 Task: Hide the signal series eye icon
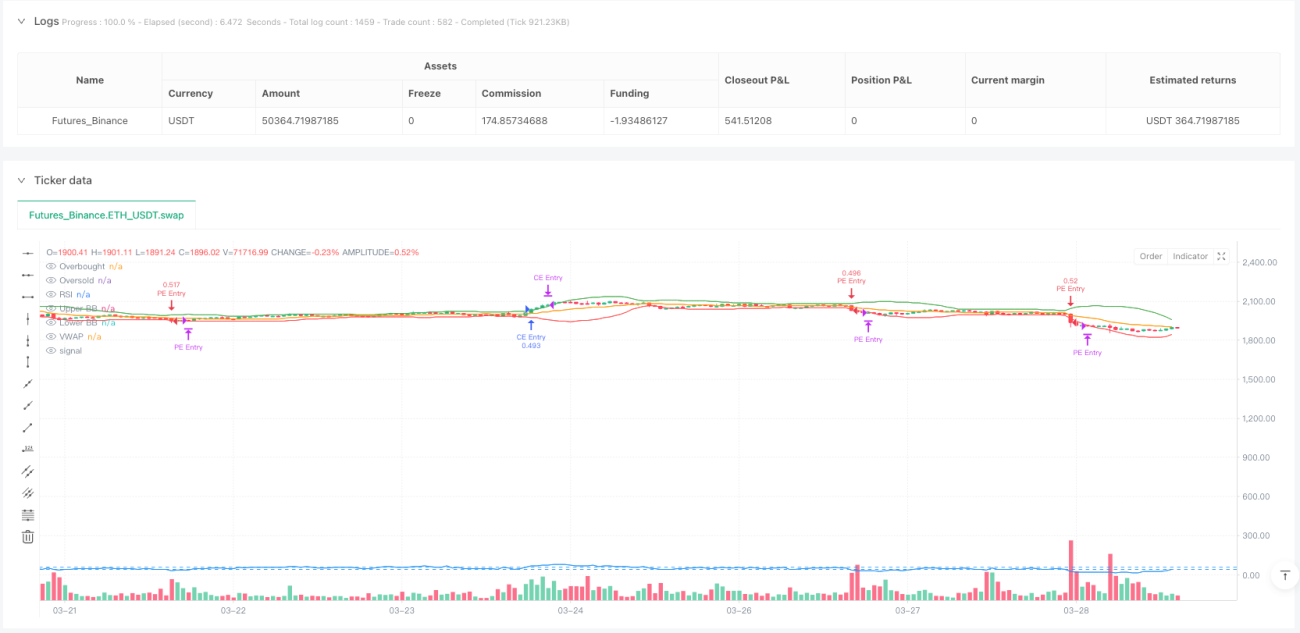click(x=52, y=351)
